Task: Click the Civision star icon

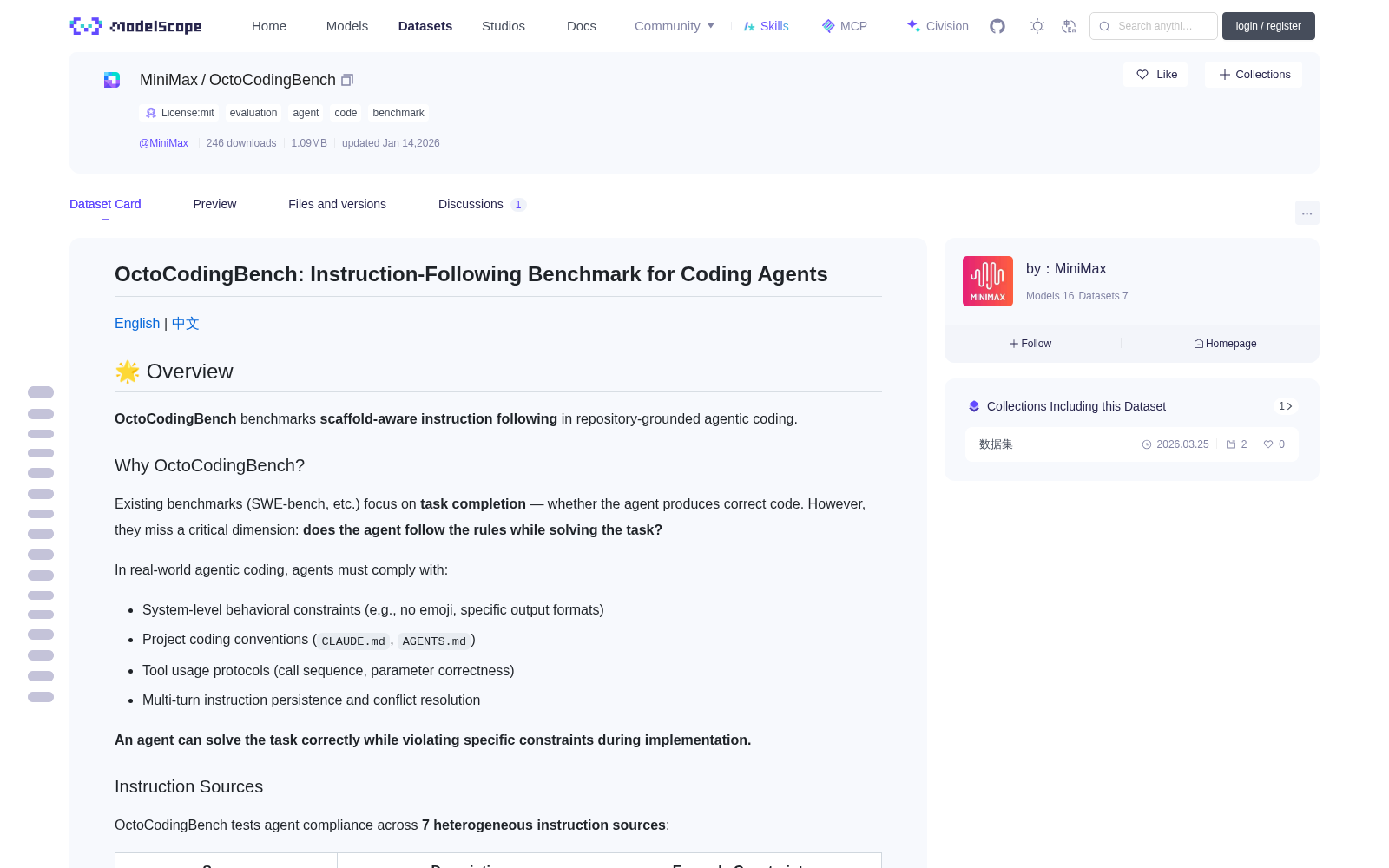Action: pos(913,26)
